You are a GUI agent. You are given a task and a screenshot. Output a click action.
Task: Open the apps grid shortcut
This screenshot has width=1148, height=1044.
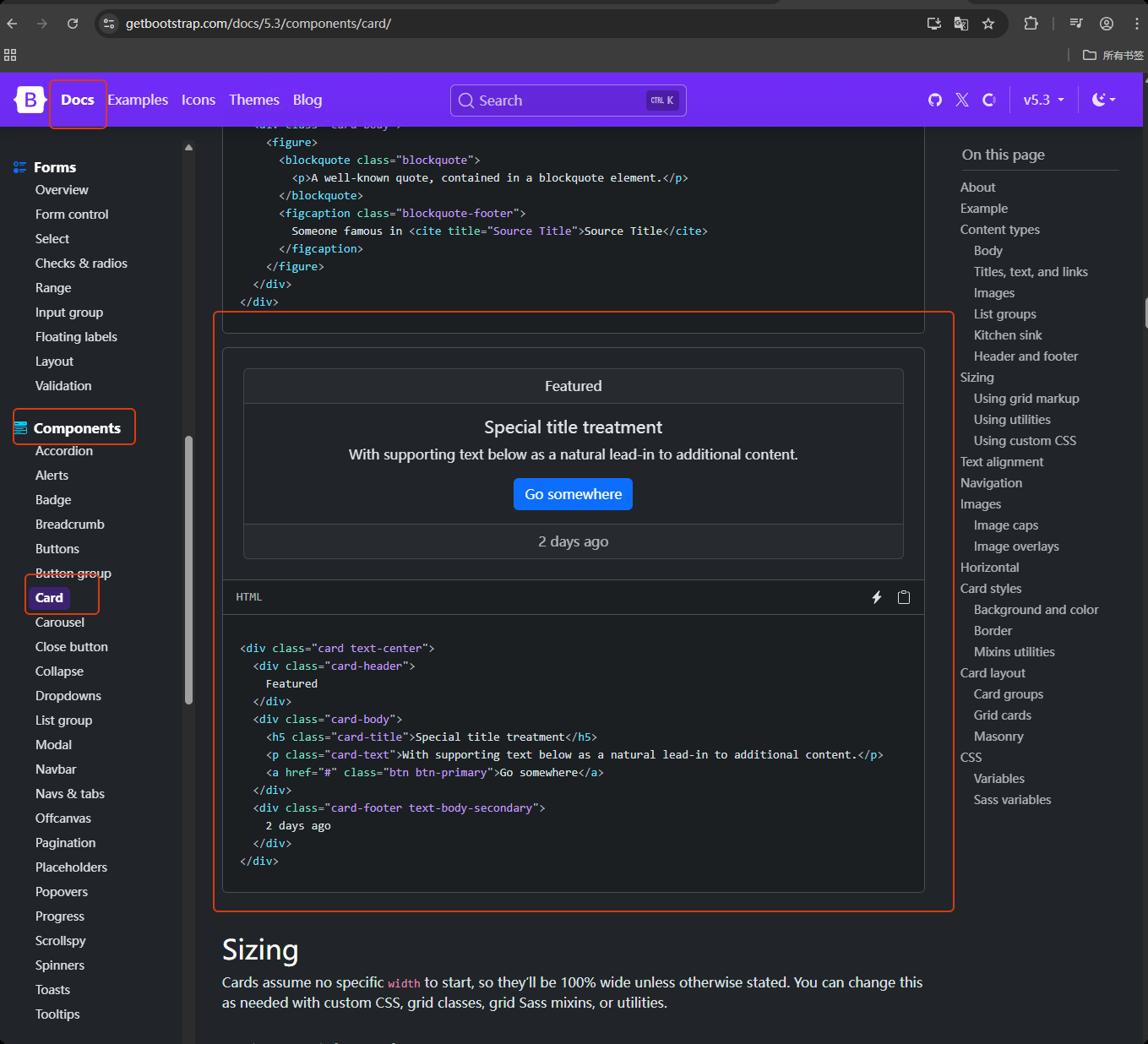10,55
